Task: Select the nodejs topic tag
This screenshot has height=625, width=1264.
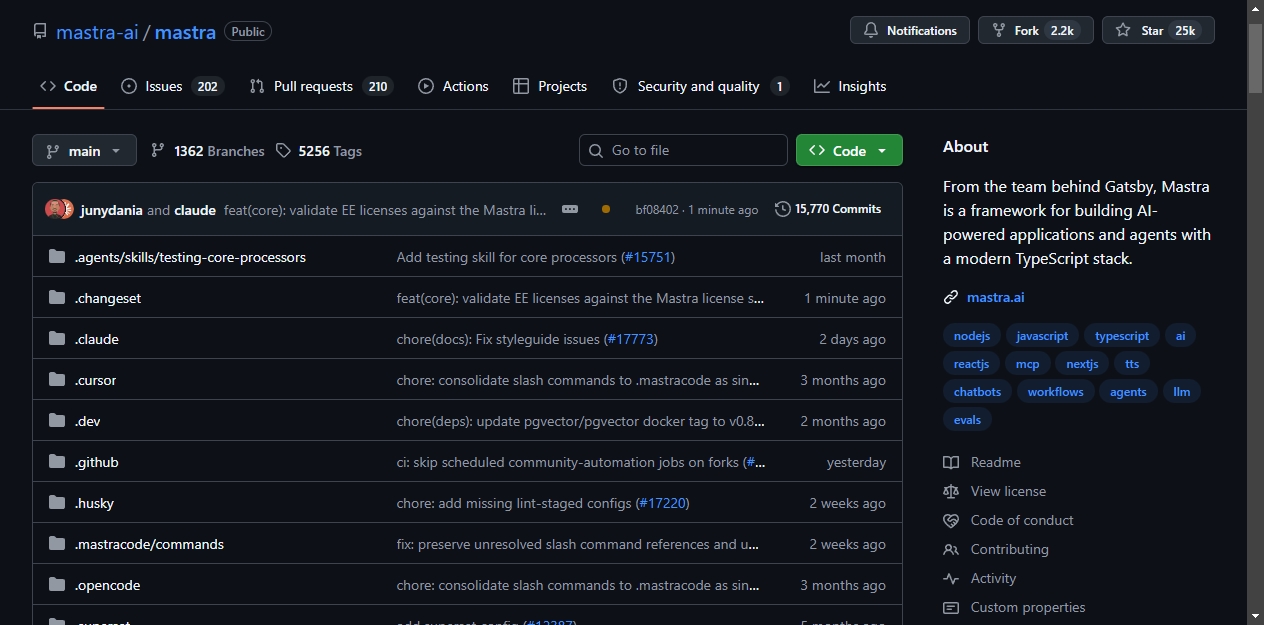Action: click(x=971, y=336)
